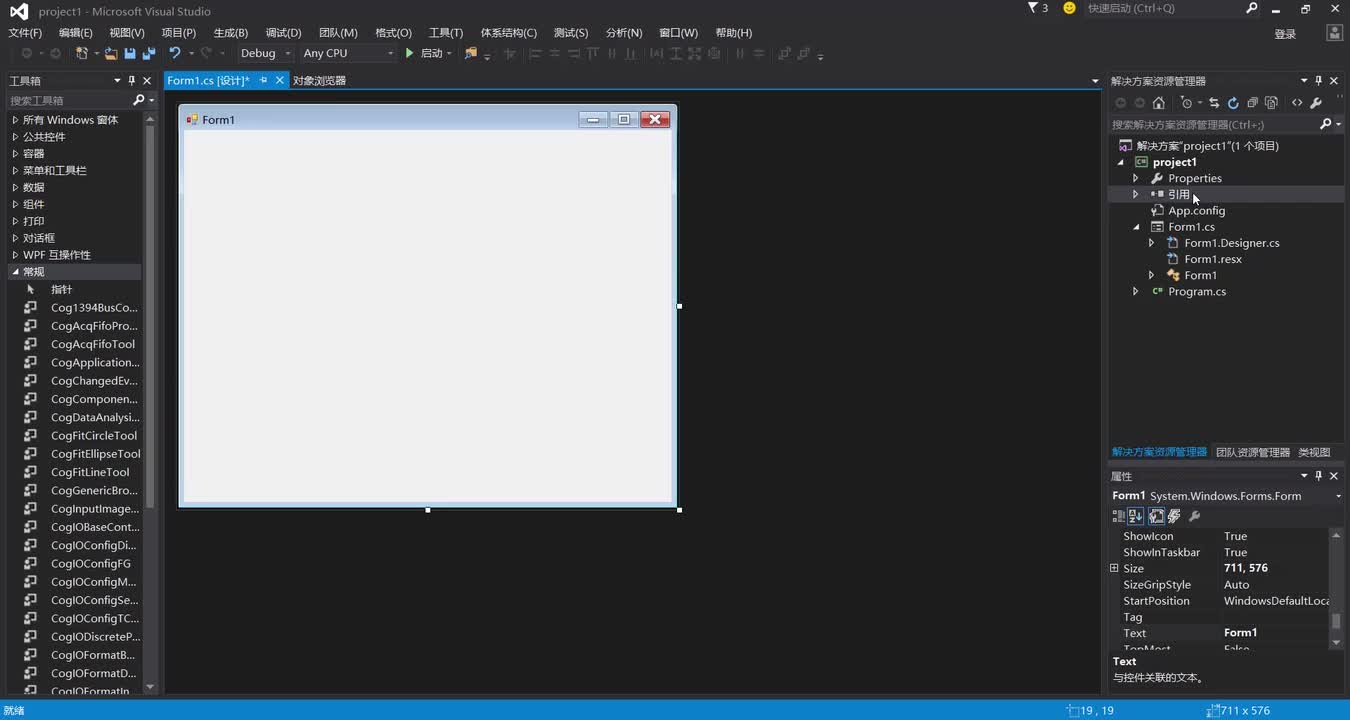Select App.config in Solution Explorer

click(1196, 211)
